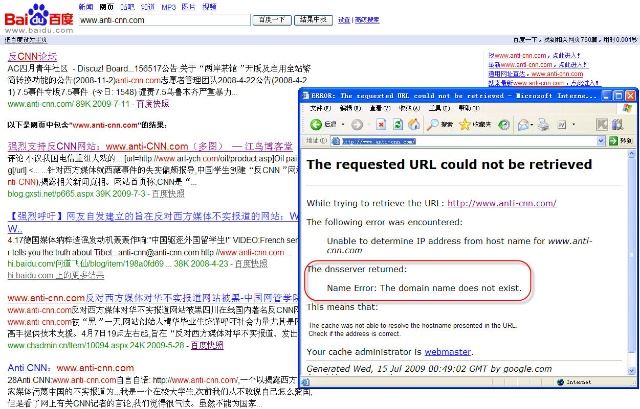Click the first sponsored link at top right

point(534,56)
